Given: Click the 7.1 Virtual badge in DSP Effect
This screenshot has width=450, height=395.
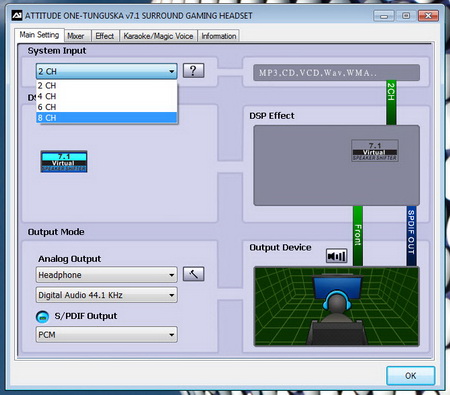Looking at the screenshot, I should [375, 151].
